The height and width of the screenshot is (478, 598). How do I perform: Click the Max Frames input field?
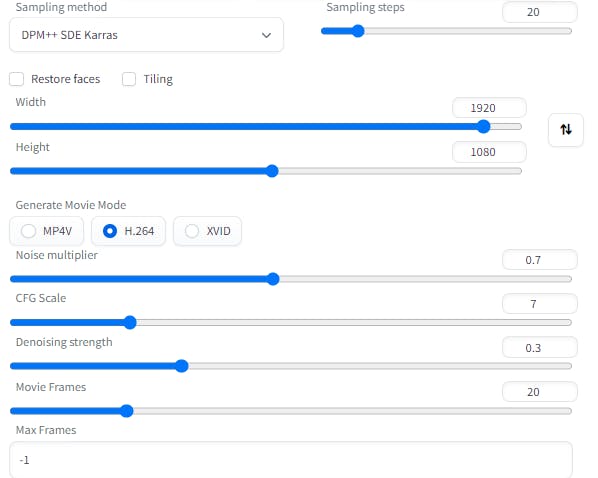(x=291, y=460)
